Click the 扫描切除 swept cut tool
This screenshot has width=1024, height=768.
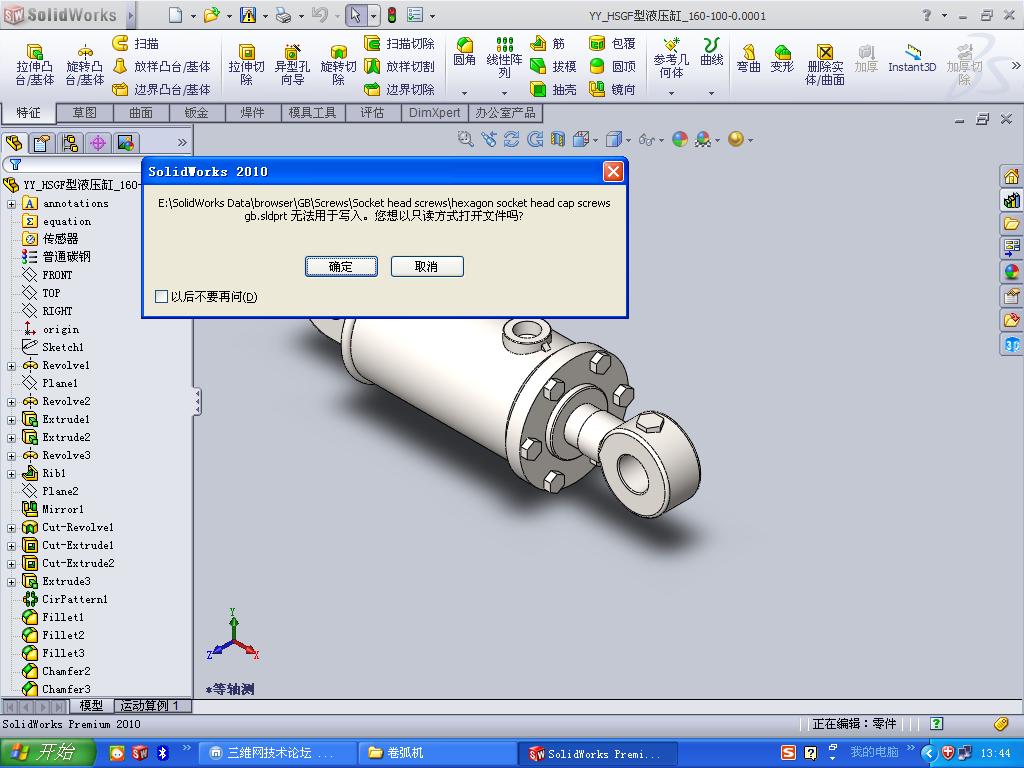coord(399,43)
